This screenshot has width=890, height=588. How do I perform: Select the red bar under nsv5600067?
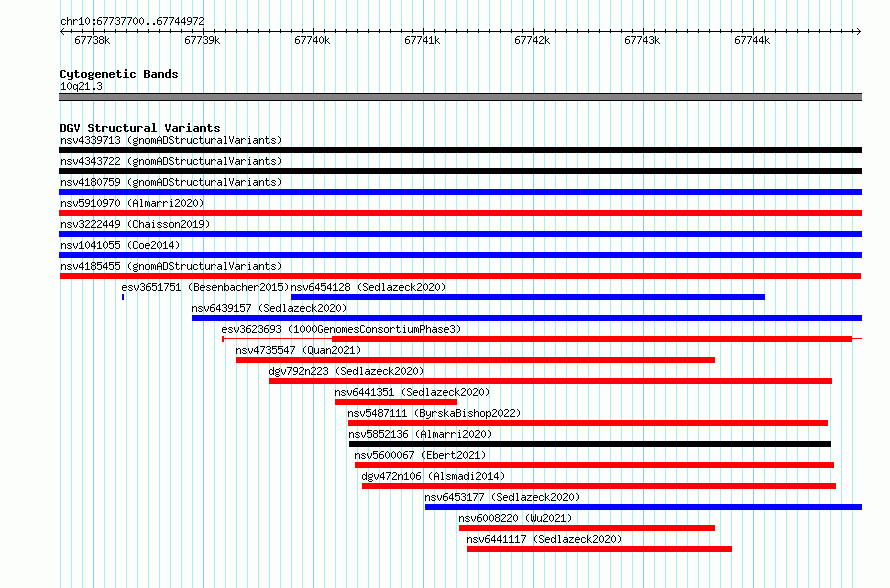594,465
